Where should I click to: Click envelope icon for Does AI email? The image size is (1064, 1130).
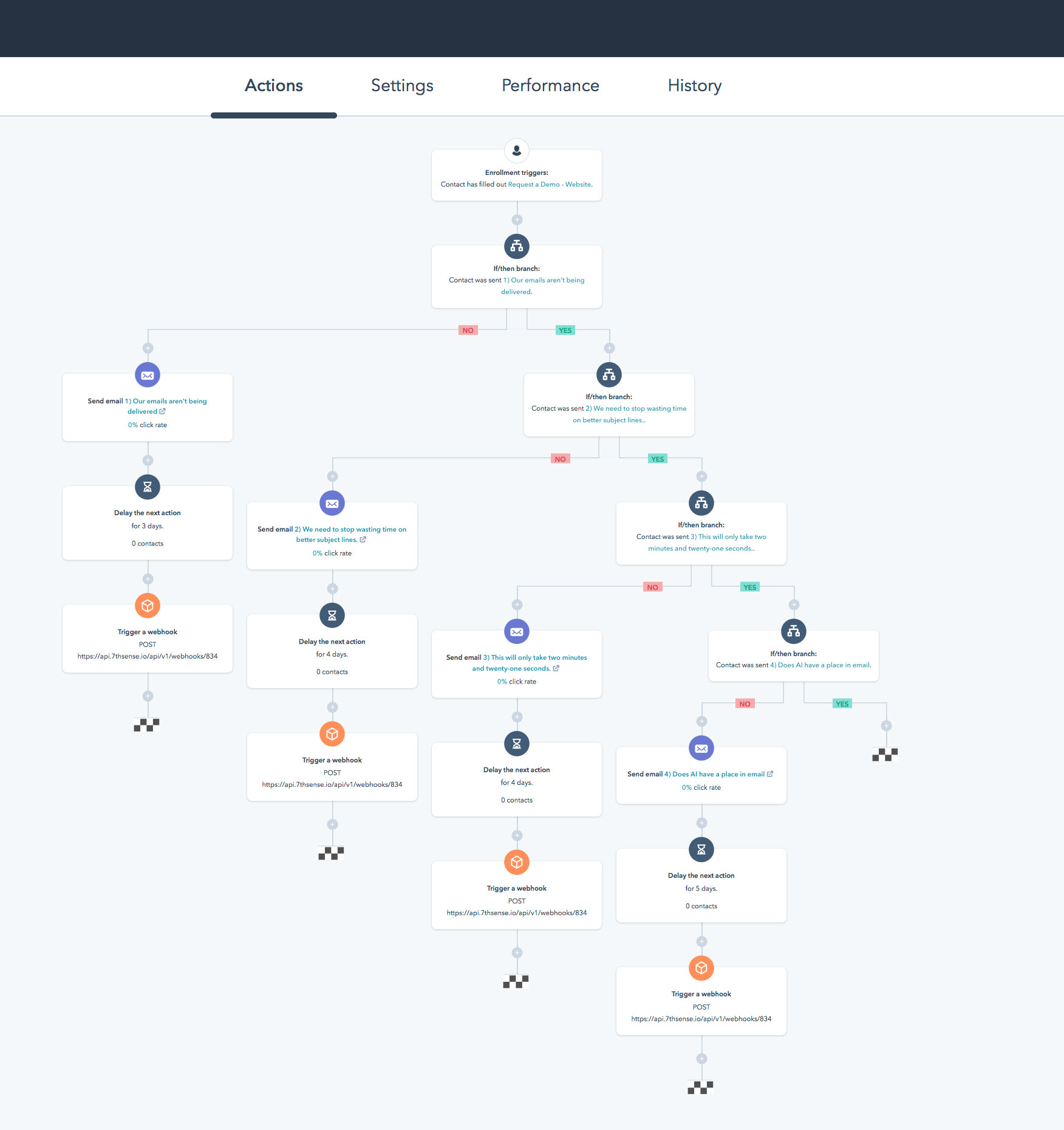tap(701, 748)
